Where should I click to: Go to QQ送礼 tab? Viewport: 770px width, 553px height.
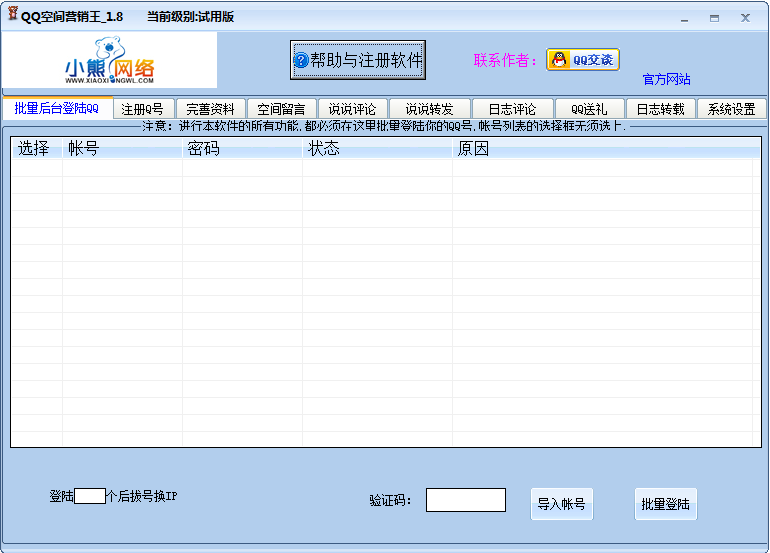[590, 109]
